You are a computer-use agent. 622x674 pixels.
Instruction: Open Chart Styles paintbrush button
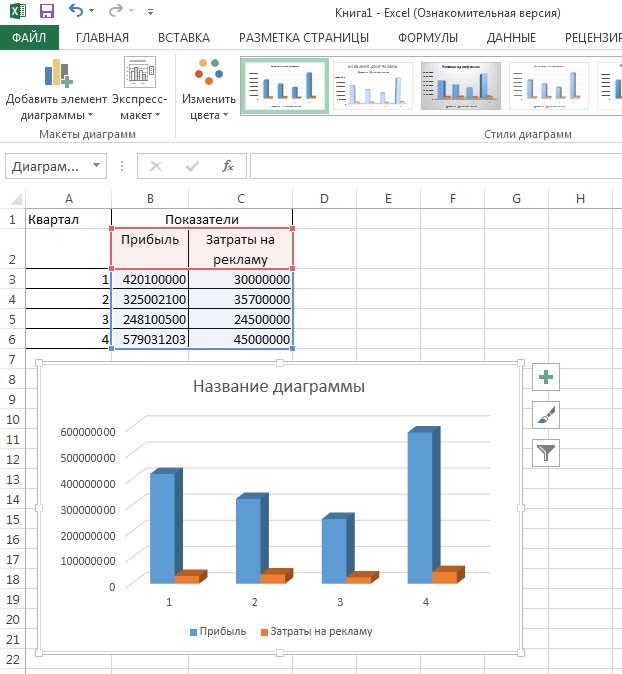tap(545, 415)
